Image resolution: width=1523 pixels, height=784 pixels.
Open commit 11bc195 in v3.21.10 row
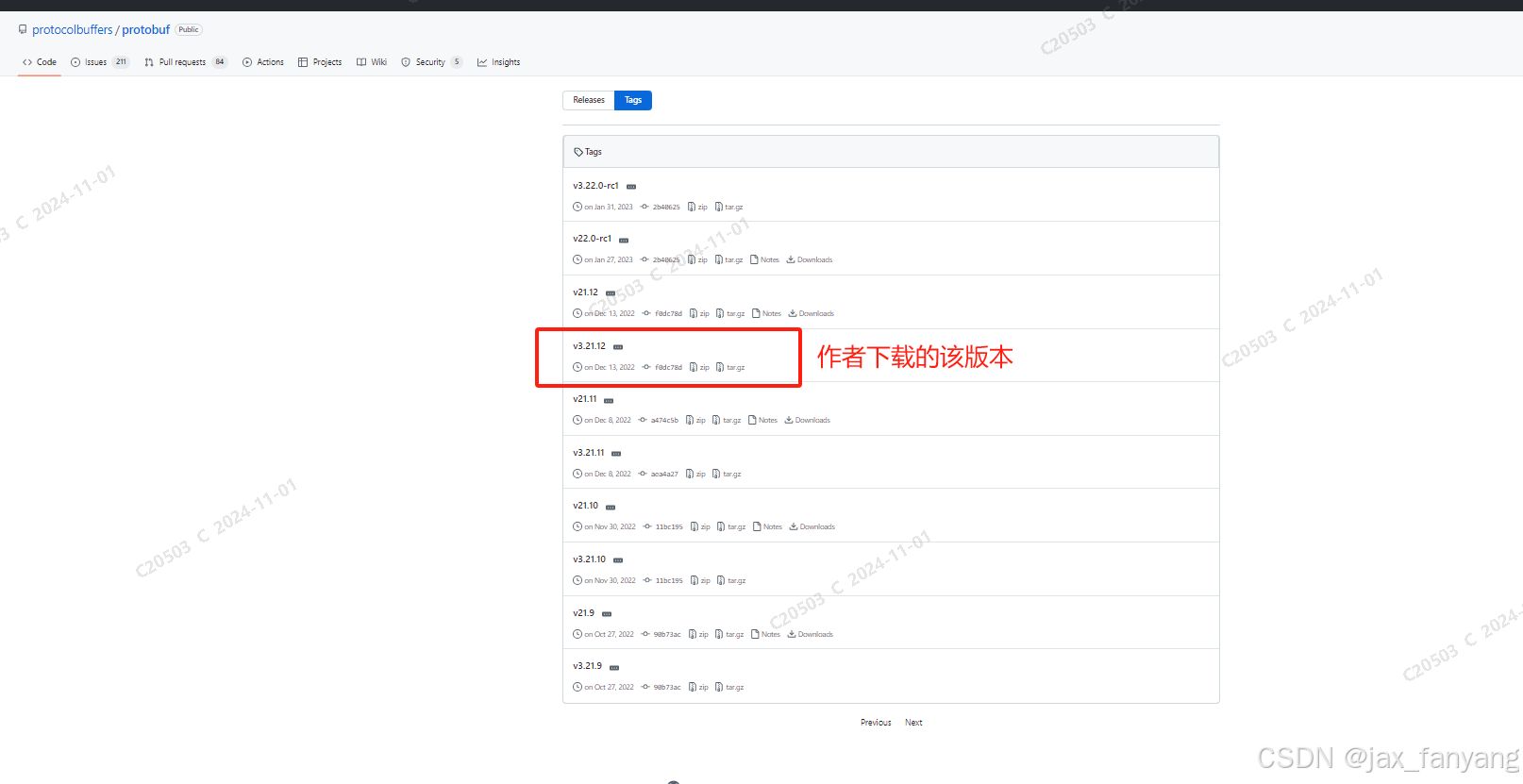[663, 580]
